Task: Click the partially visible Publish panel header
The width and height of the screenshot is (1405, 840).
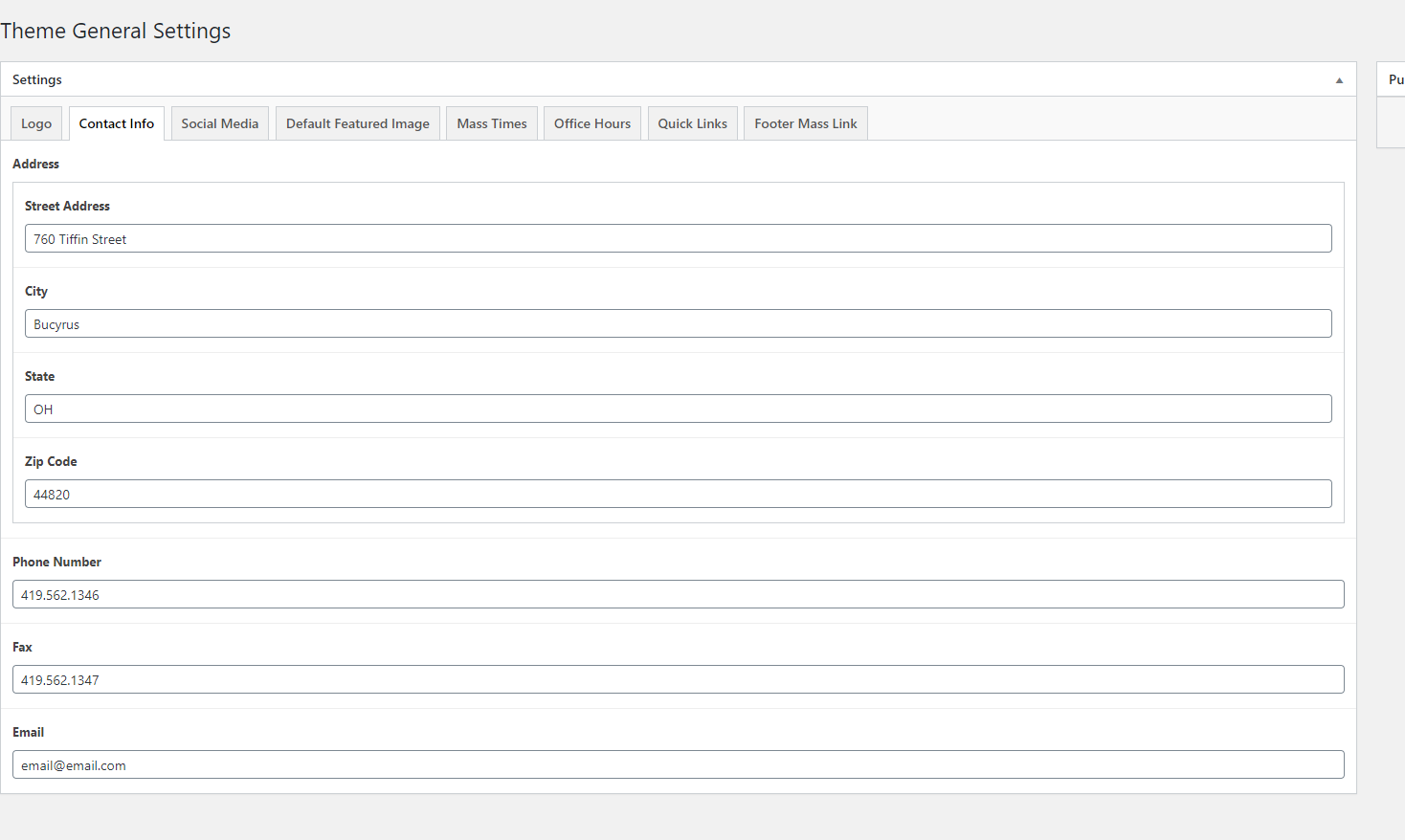Action: click(1394, 79)
